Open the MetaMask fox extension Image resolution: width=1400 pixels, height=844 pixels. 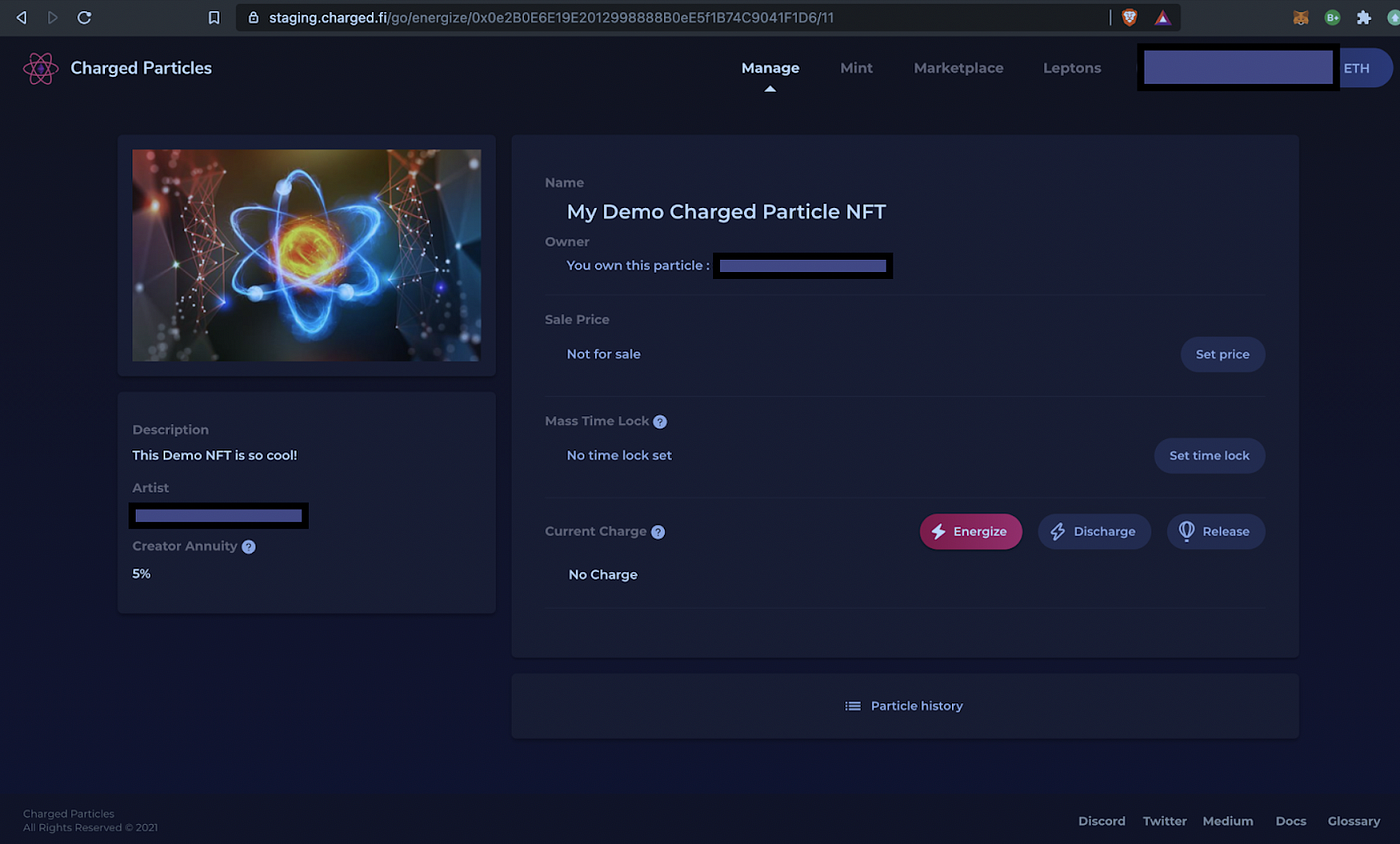(1301, 17)
